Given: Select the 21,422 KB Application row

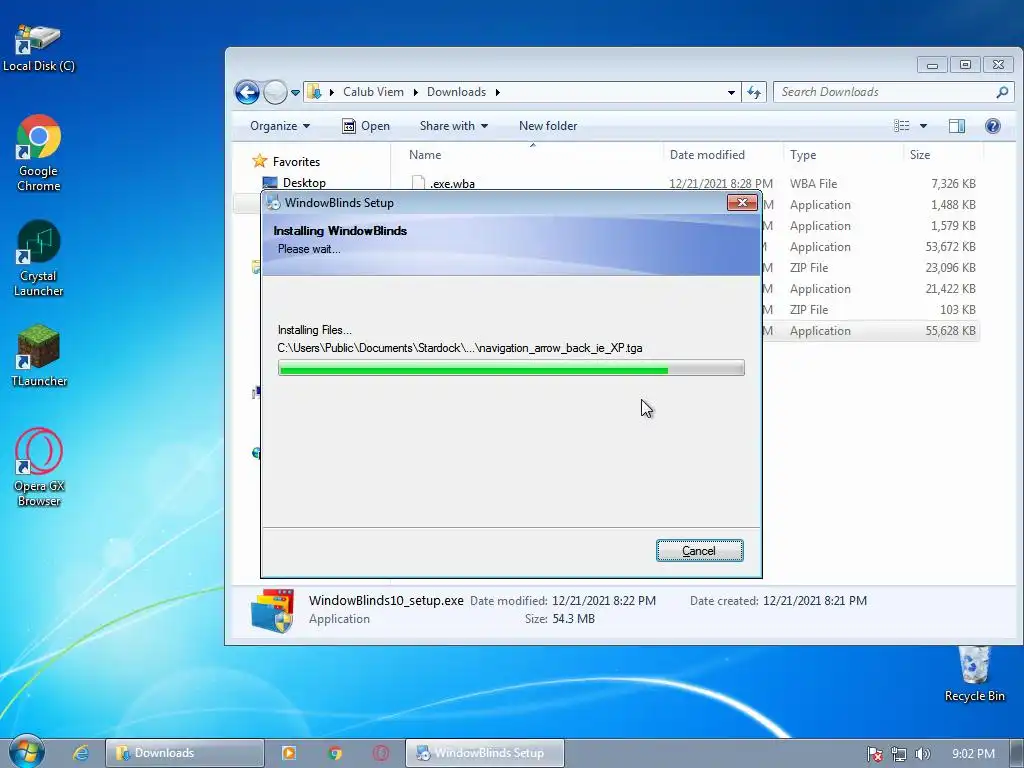Looking at the screenshot, I should [870, 289].
